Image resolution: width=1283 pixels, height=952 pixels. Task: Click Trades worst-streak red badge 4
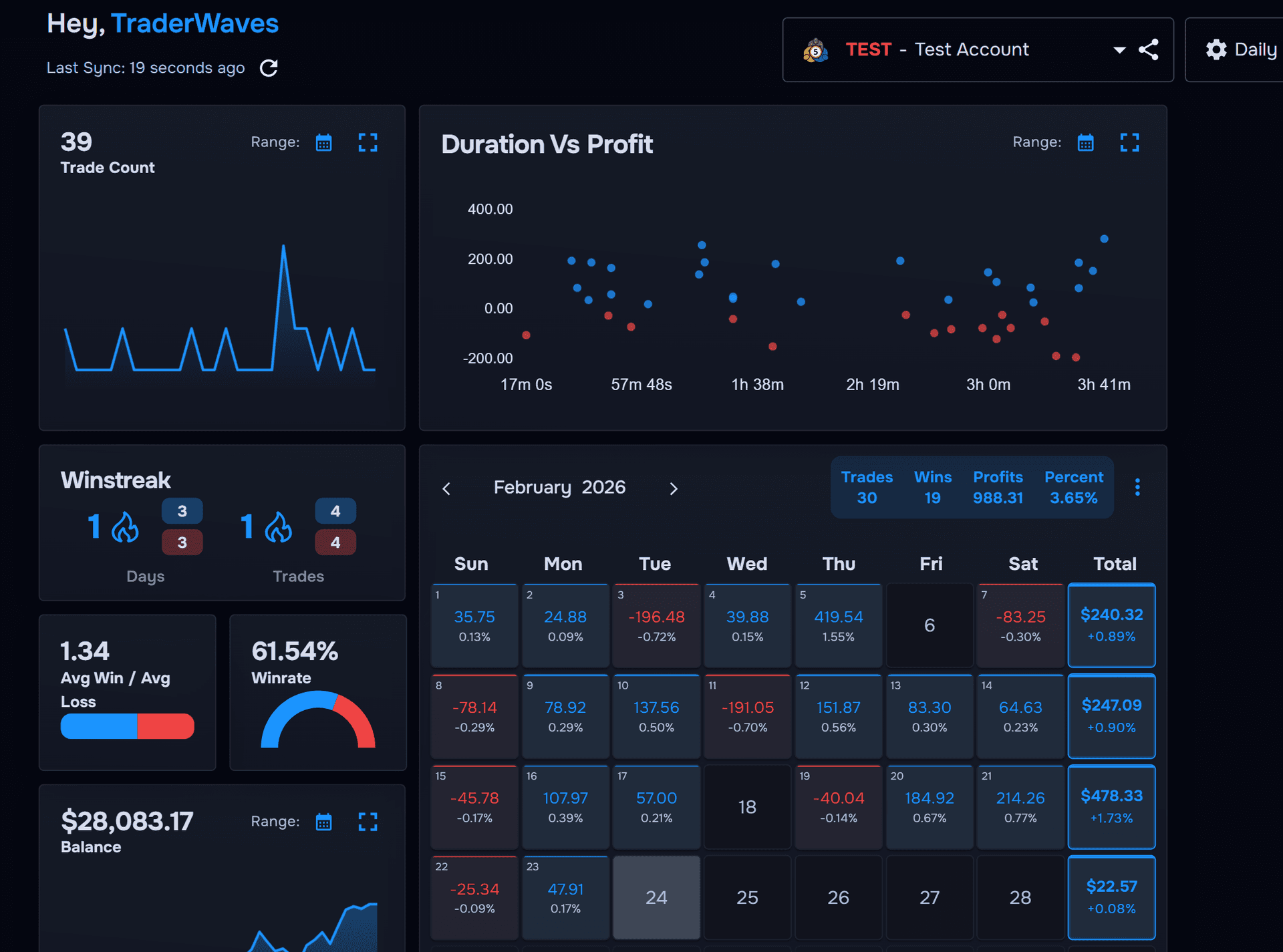pos(335,542)
